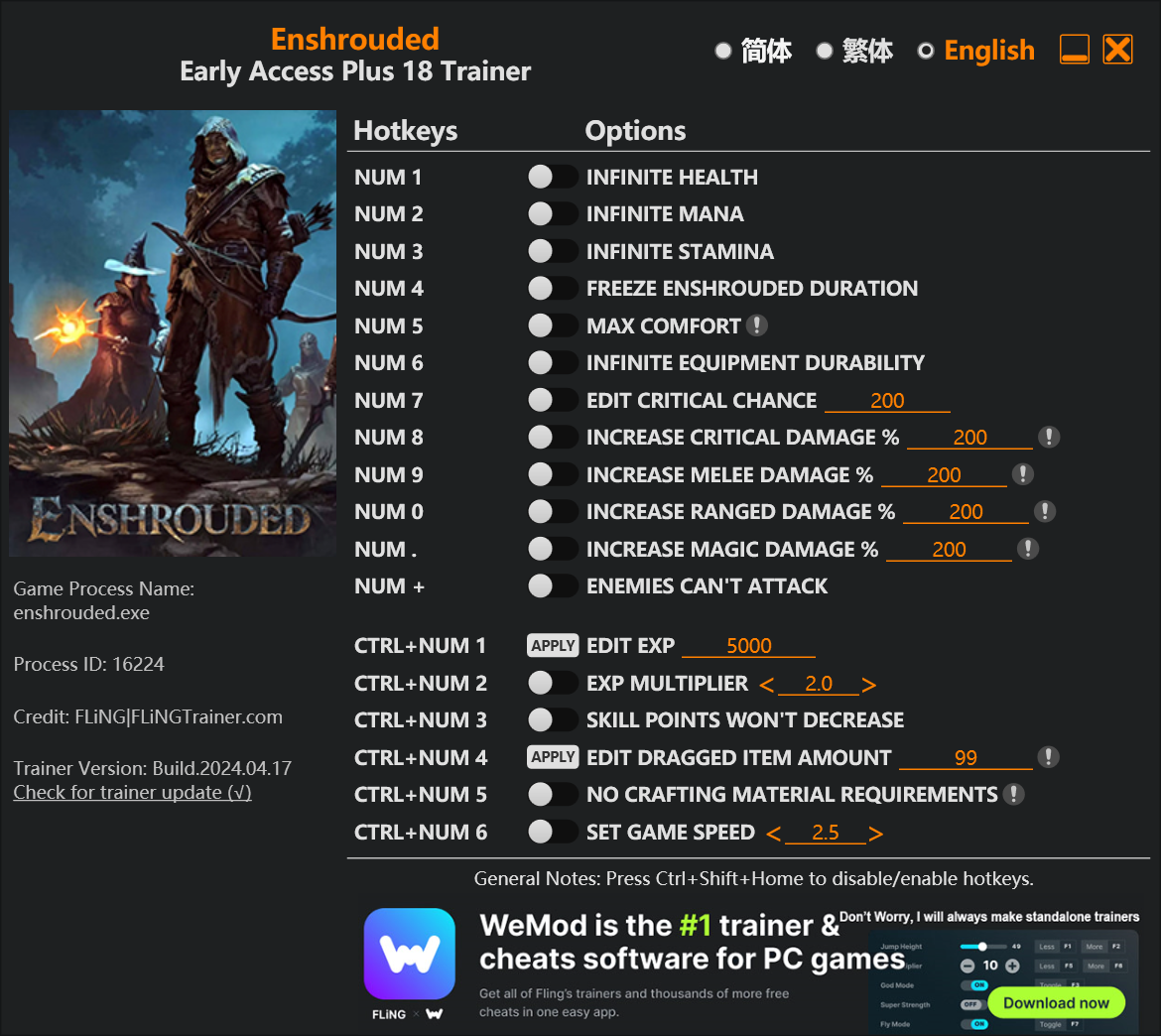Click info icon beside Increase Critical Damage
The image size is (1161, 1036).
pyautogui.click(x=1049, y=437)
